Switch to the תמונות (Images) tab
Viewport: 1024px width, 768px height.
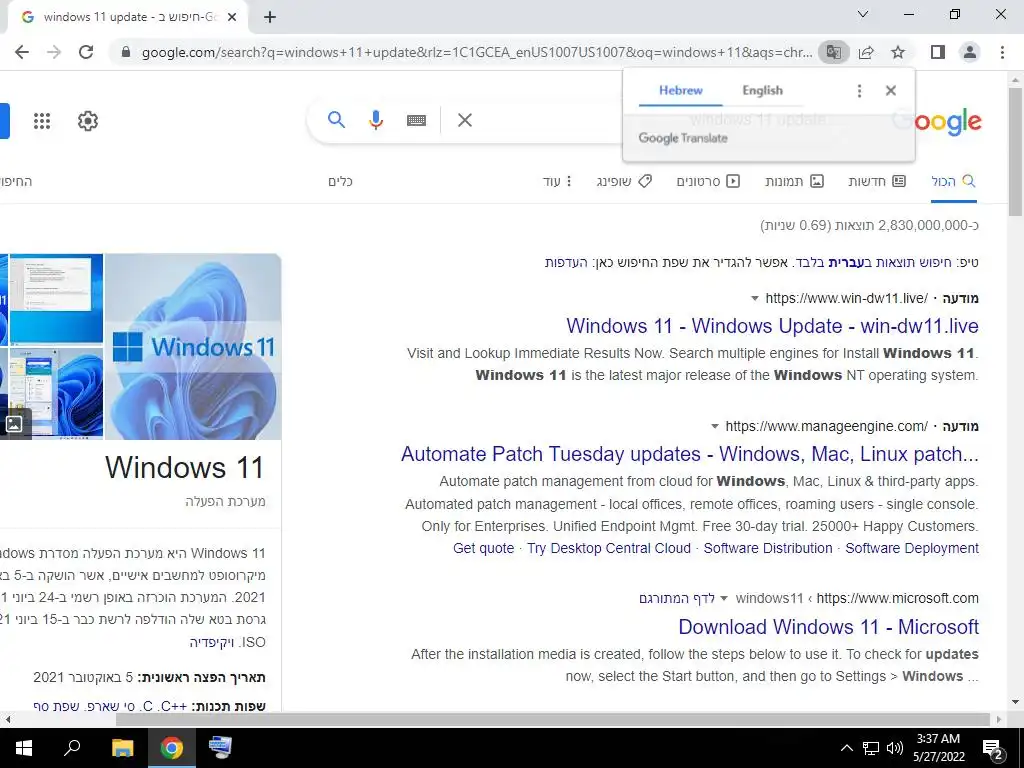click(x=794, y=181)
